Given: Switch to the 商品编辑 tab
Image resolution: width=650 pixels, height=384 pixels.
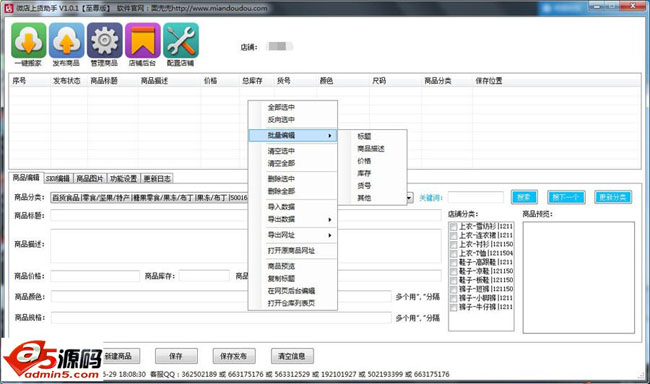Looking at the screenshot, I should pyautogui.click(x=26, y=177).
